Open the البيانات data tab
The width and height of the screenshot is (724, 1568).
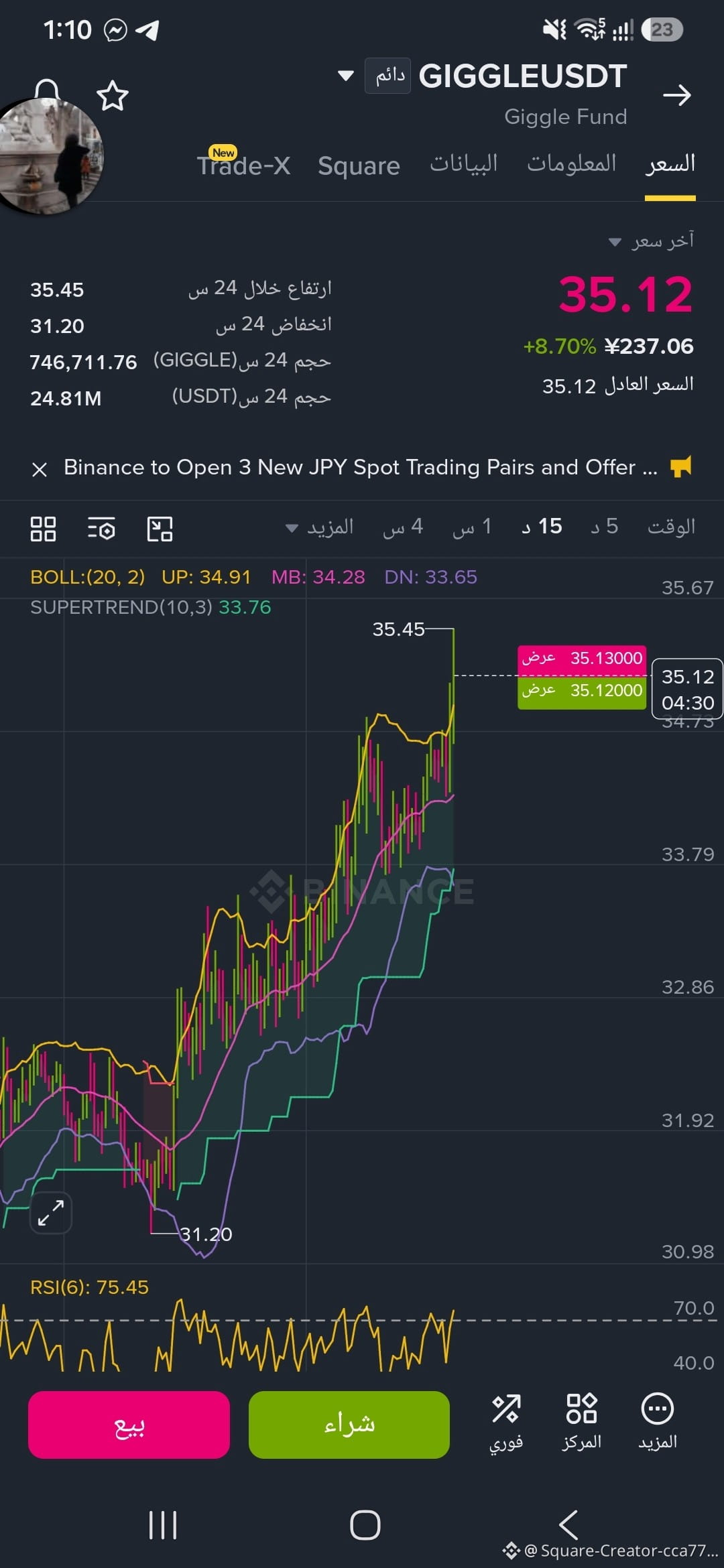click(464, 164)
